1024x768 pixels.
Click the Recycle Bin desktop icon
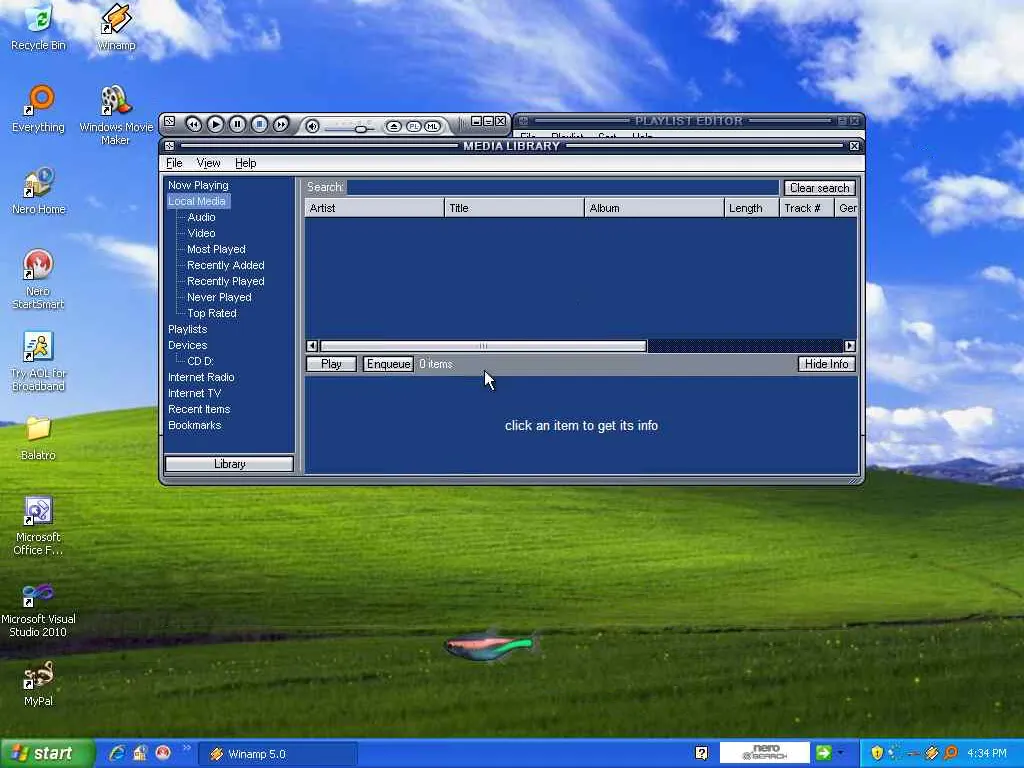point(39,18)
